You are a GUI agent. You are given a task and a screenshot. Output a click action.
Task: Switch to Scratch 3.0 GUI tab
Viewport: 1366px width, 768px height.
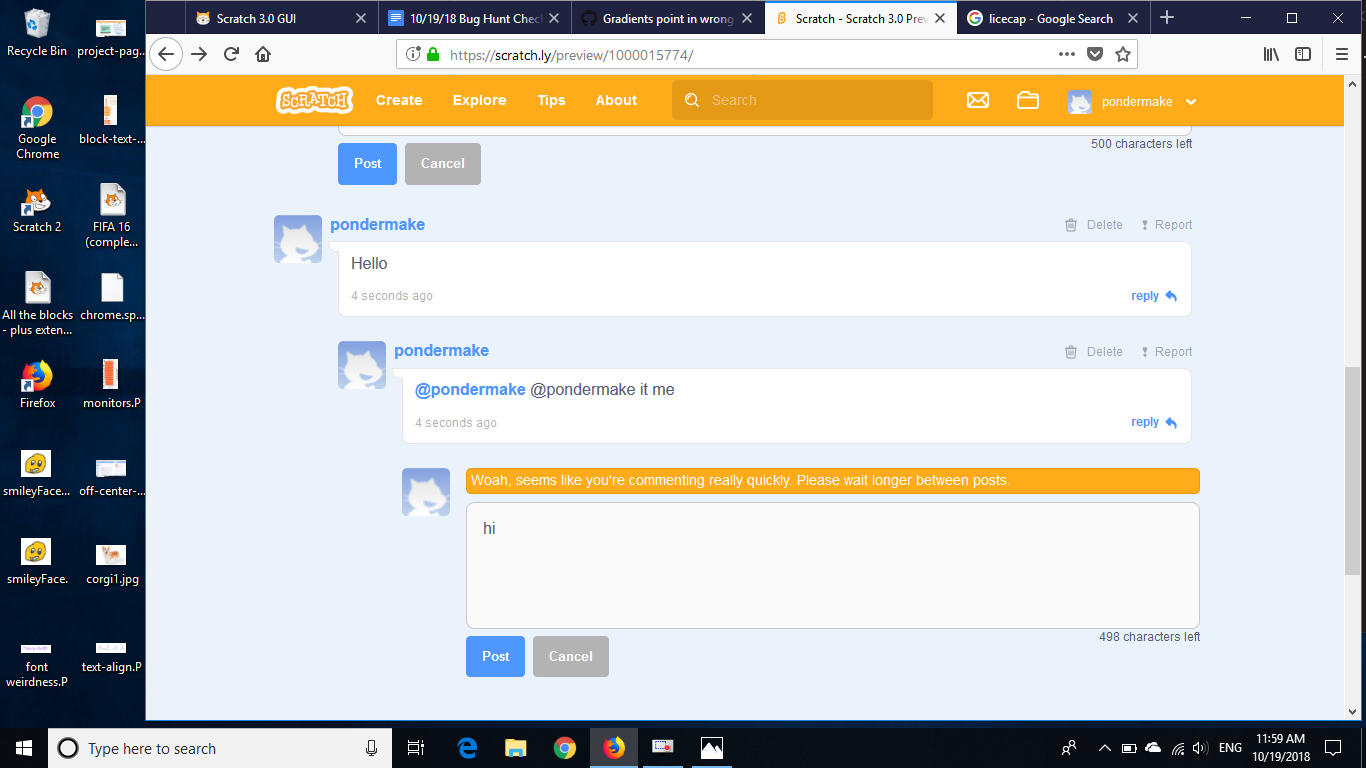point(281,18)
